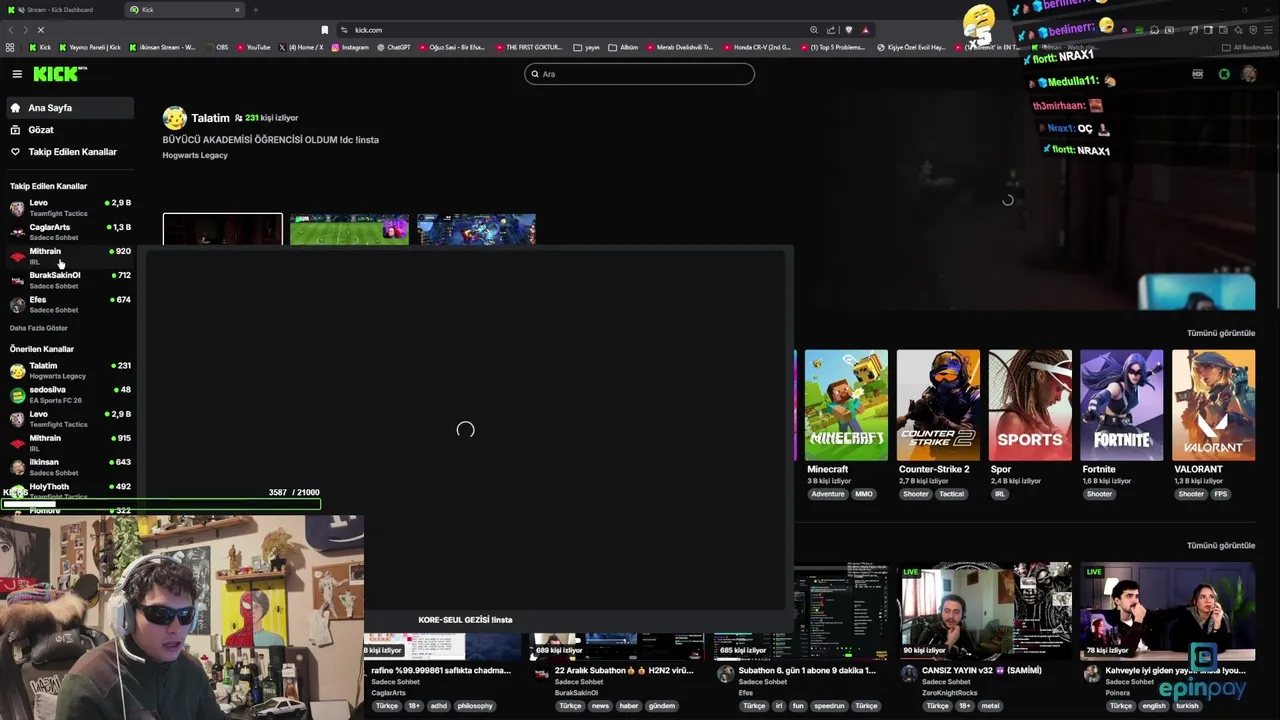Viewport: 1280px width, 720px height.
Task: Open CaglarArts channel in the sidebar list
Action: (x=70, y=232)
